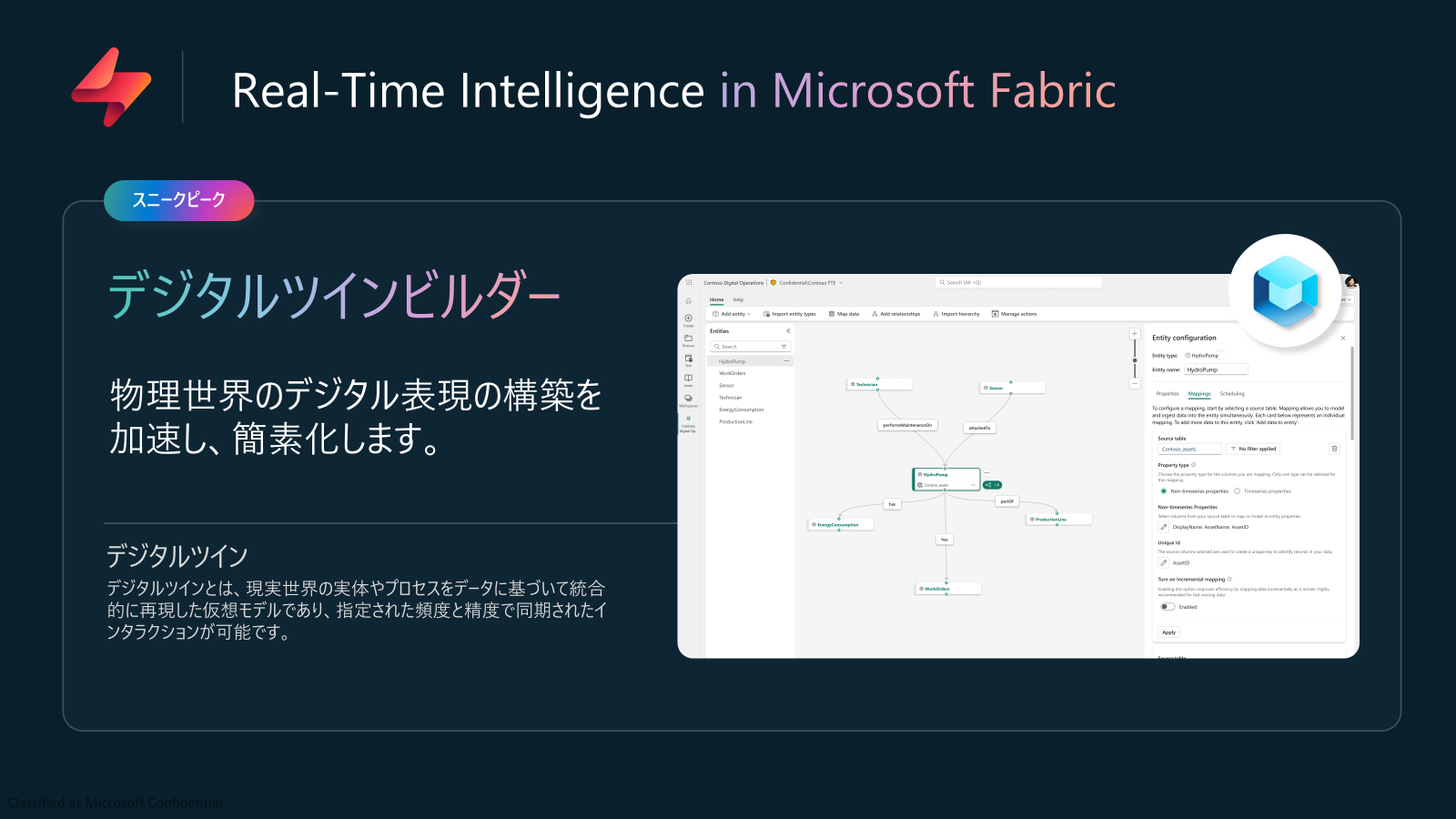Screen dimensions: 1456x819
Task: Zoom in the canvas with plus button
Action: coord(1135,334)
